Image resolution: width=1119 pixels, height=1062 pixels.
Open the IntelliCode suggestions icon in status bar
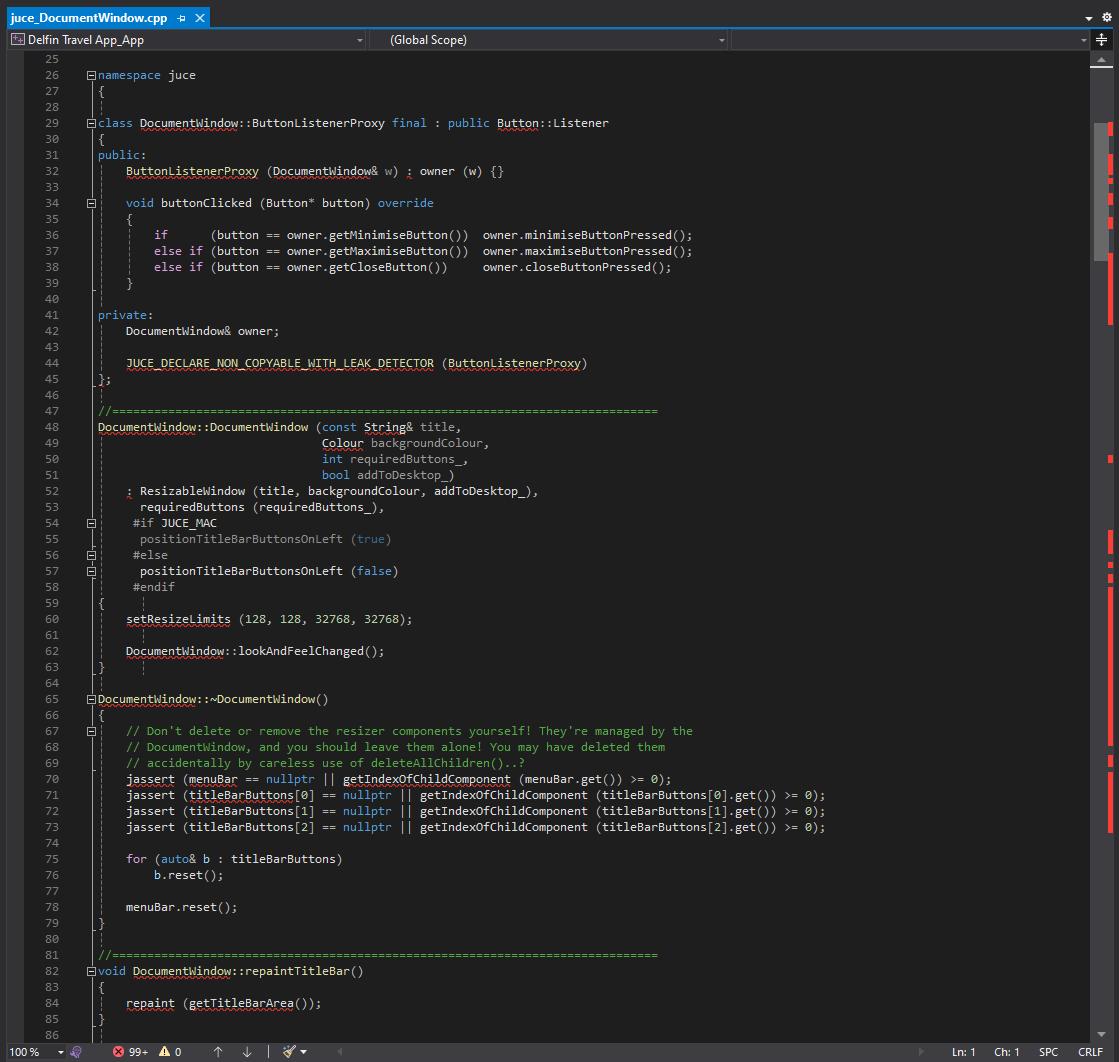point(76,1051)
